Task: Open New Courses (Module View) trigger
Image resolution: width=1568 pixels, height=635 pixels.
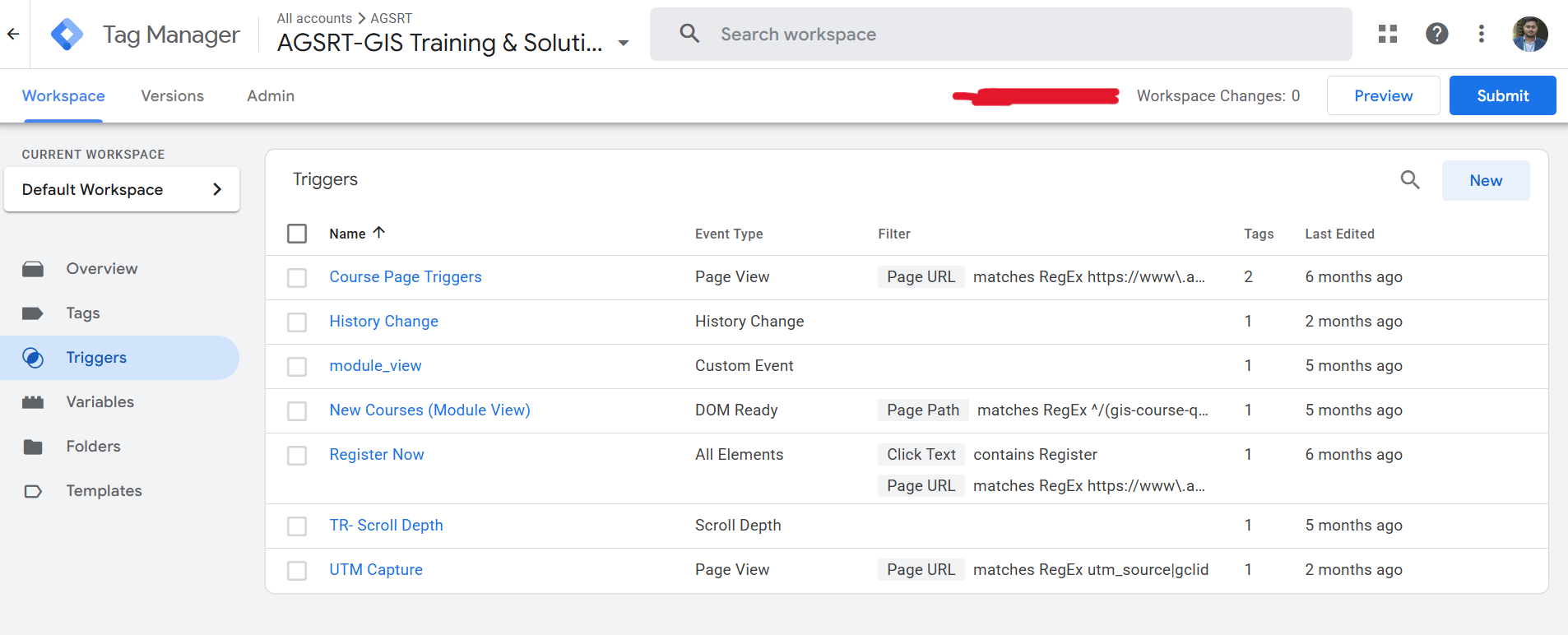Action: [x=429, y=410]
